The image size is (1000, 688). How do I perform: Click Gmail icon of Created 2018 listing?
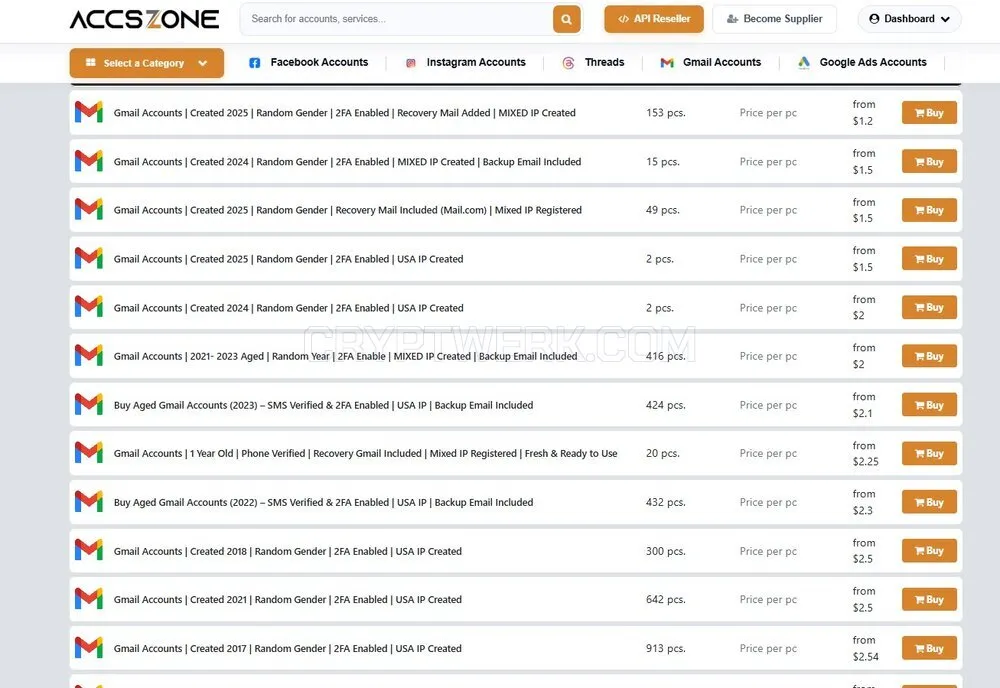(89, 550)
